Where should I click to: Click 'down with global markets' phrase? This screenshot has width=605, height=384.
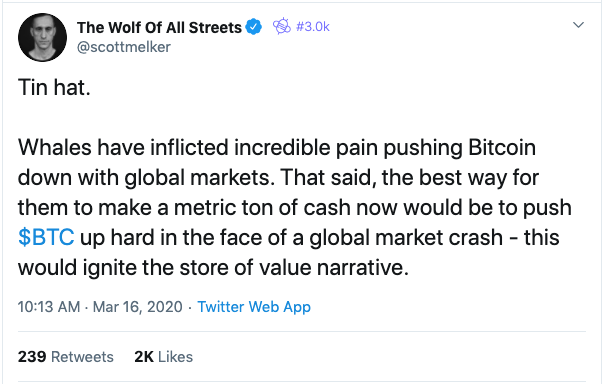146,178
